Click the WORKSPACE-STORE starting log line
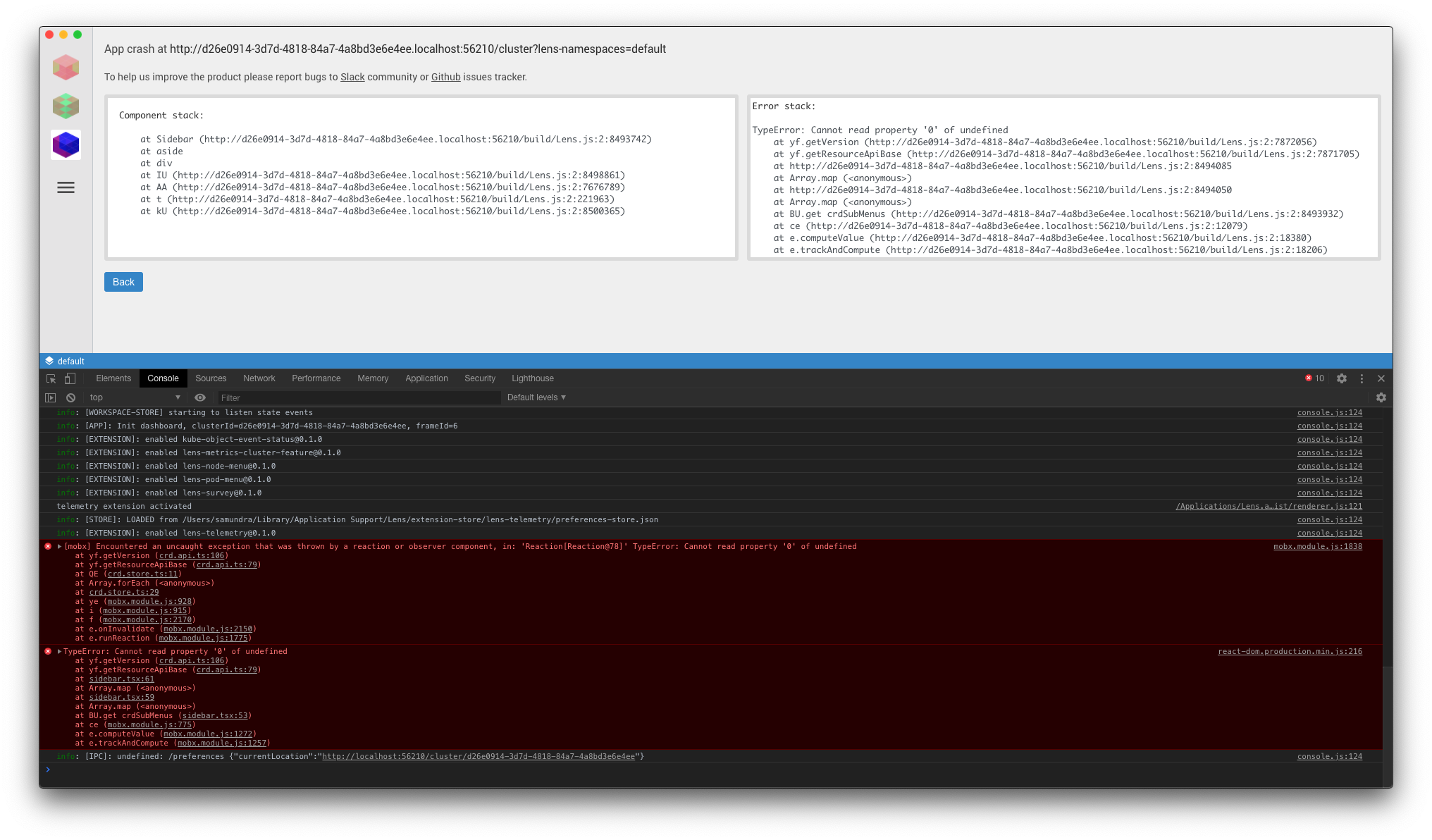This screenshot has height=840, width=1432. [185, 412]
